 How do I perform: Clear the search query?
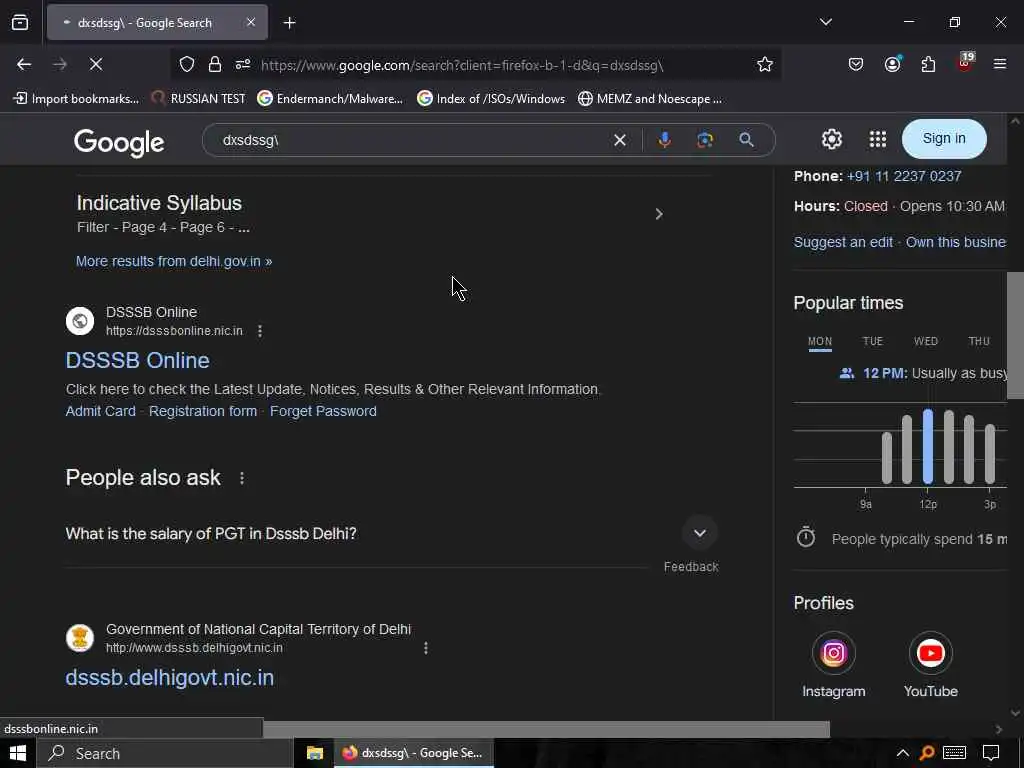coord(620,140)
